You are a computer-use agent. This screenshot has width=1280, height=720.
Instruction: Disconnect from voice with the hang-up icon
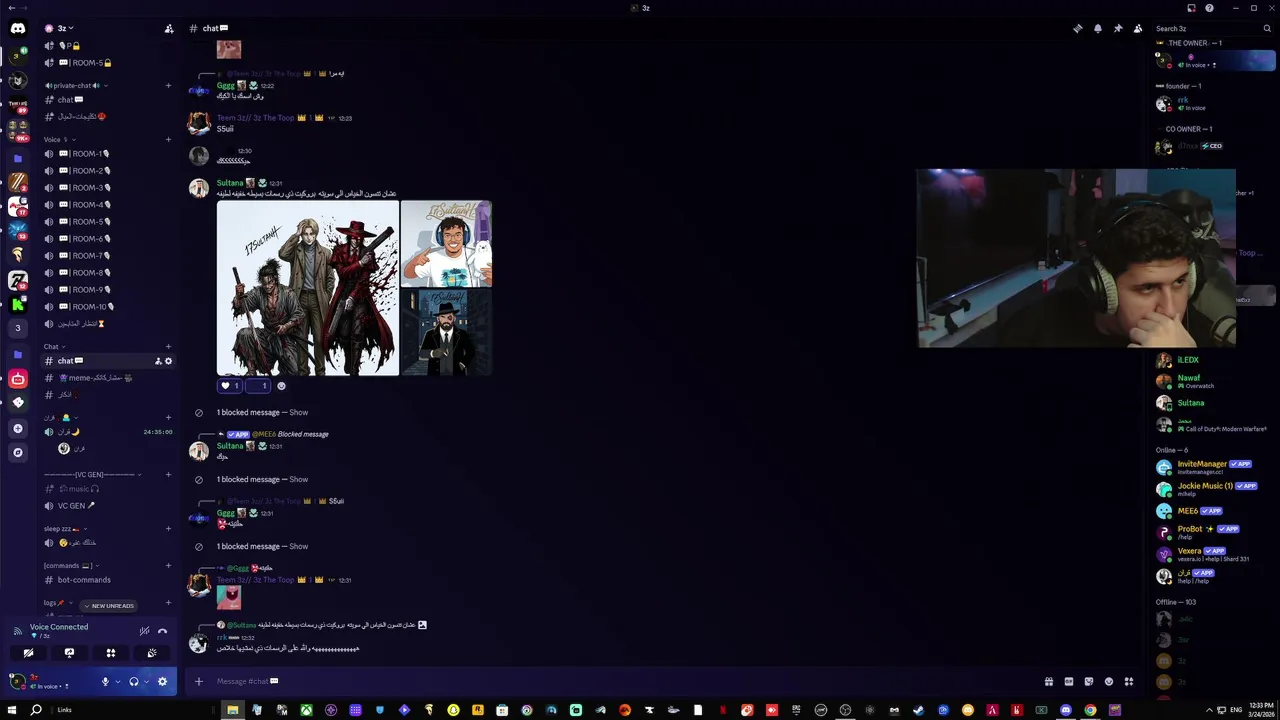[x=162, y=631]
